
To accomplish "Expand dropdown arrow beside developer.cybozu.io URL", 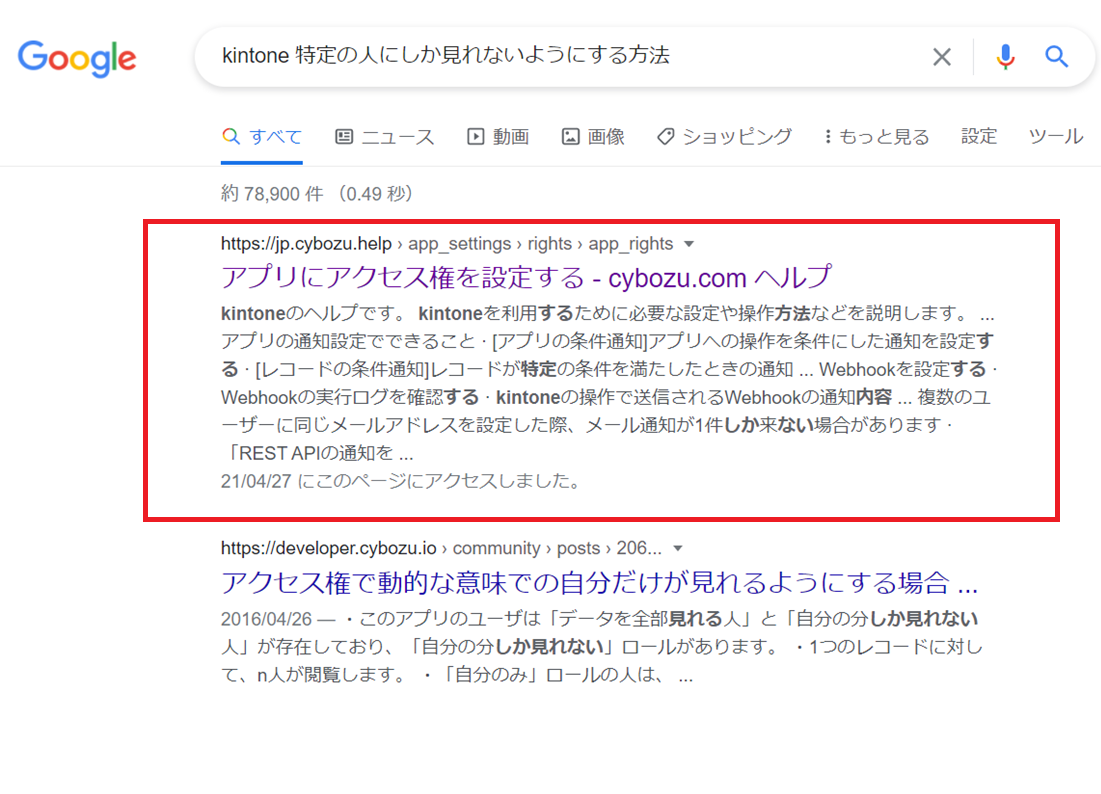I will [678, 548].
